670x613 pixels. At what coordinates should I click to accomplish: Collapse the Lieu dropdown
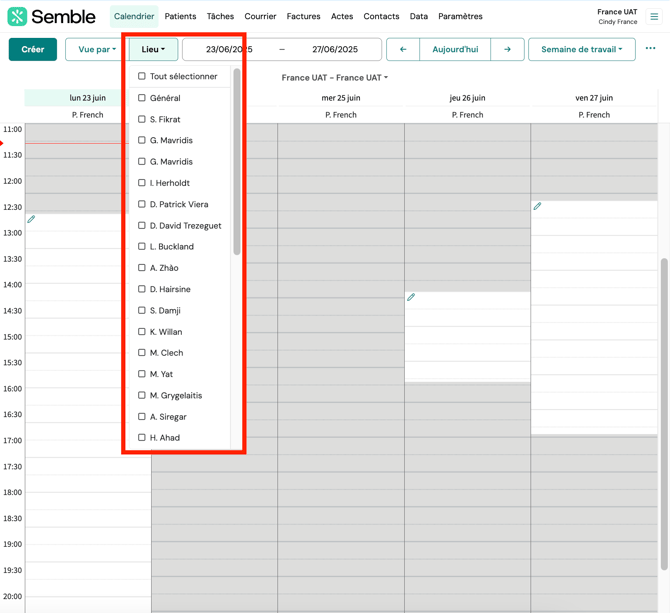tap(153, 49)
